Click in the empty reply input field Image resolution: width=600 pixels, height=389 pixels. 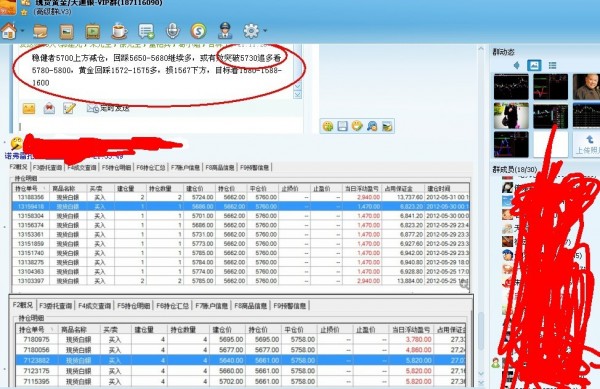click(159, 126)
